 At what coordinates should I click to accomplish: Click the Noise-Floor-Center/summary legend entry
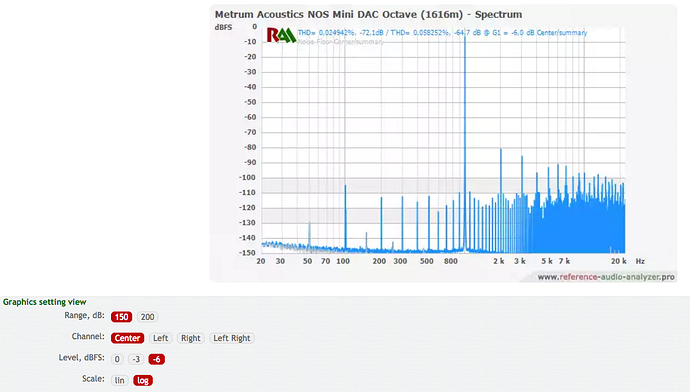tap(340, 42)
